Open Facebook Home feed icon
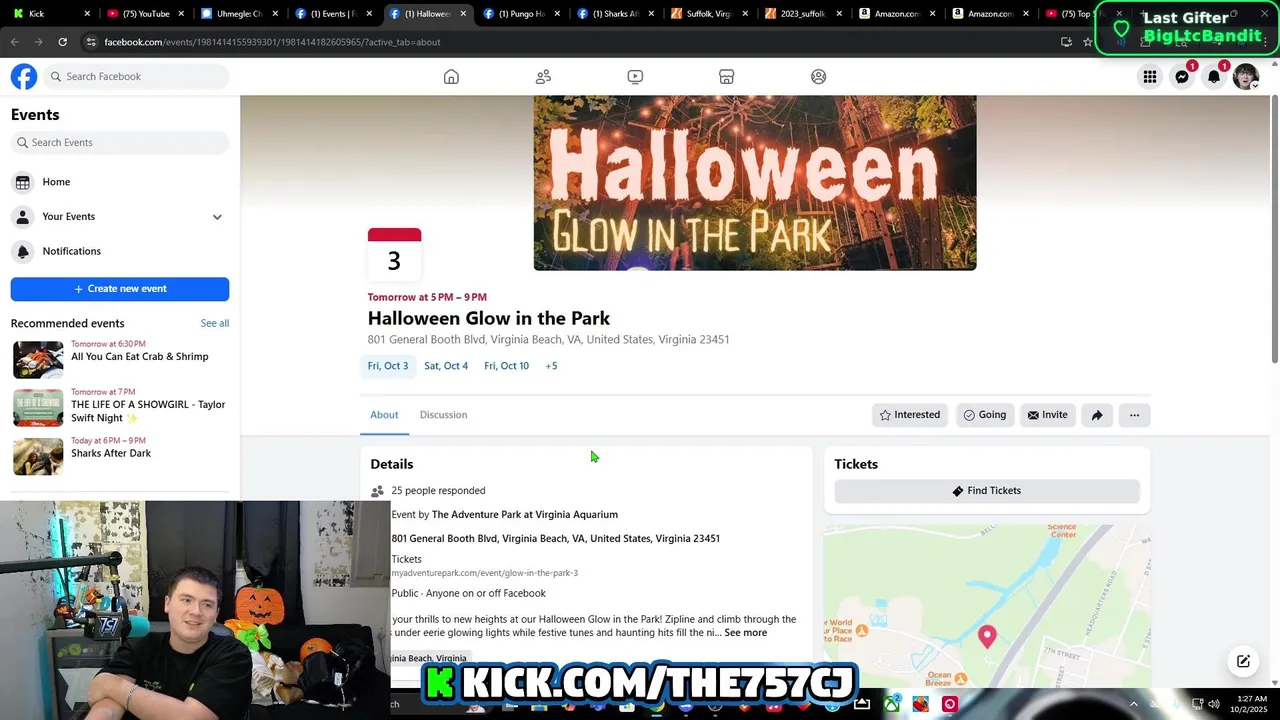Viewport: 1280px width, 720px height. click(451, 77)
